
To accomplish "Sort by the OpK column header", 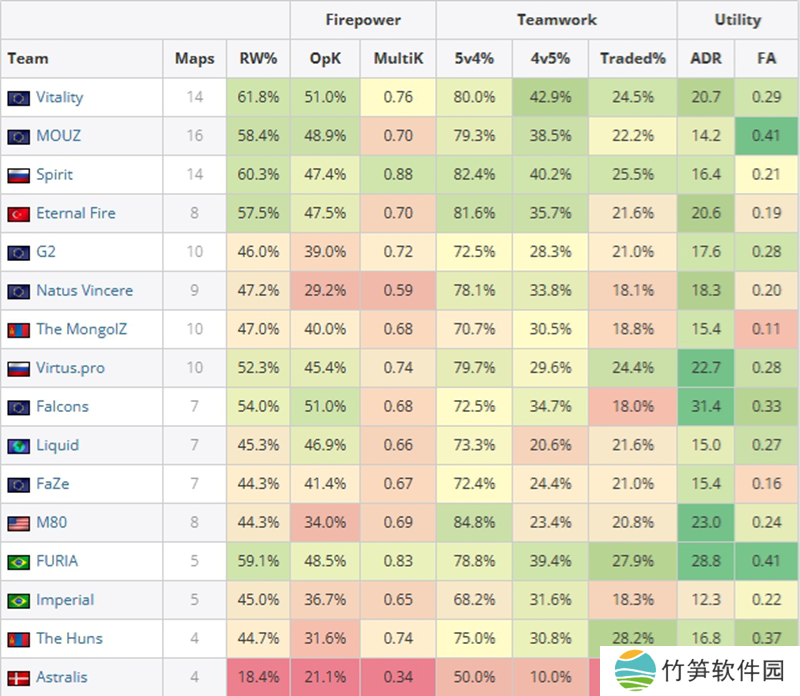I will click(325, 59).
